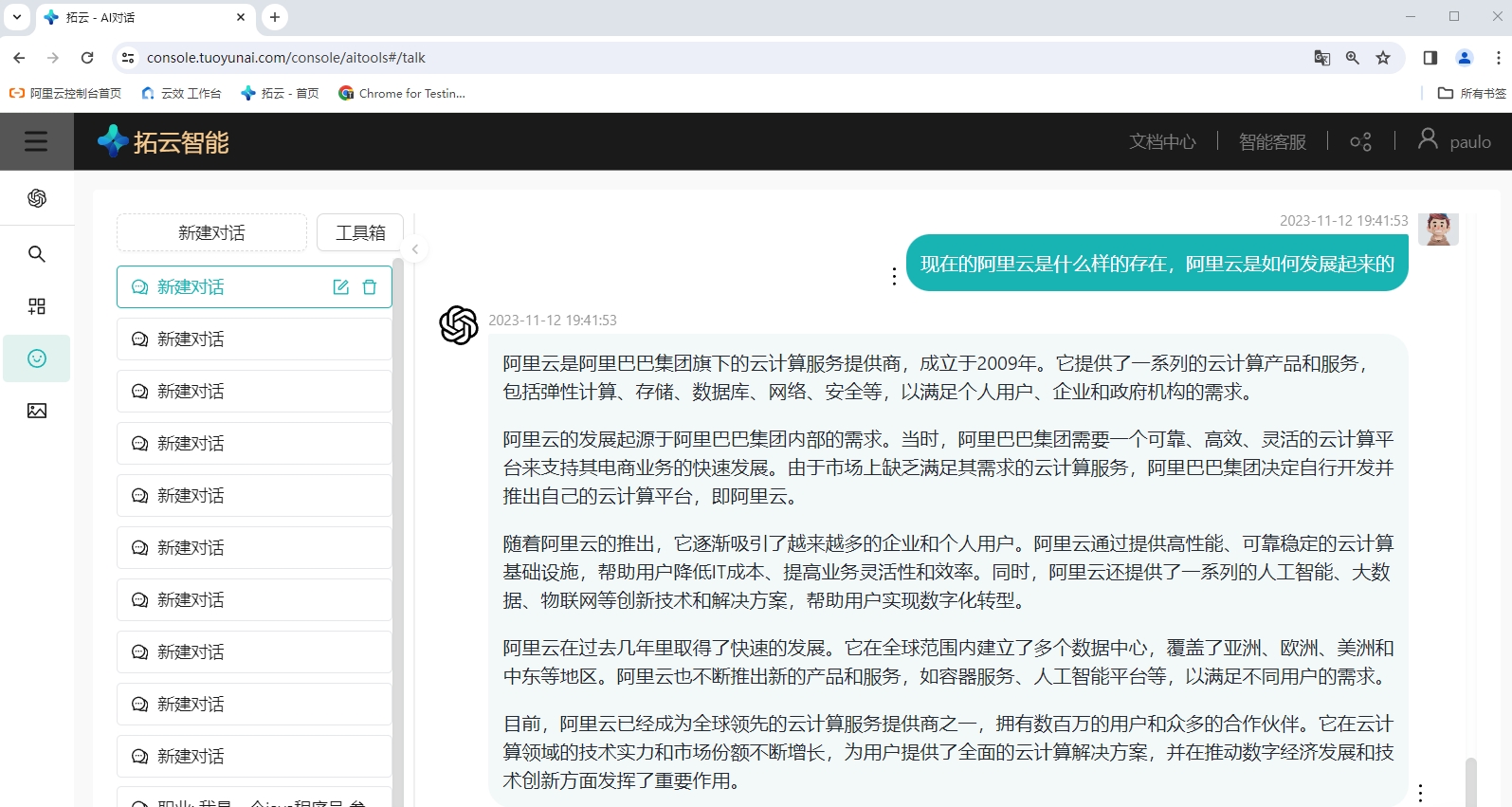This screenshot has height=807, width=1512.
Task: Select the sixth 新建对话 conversation
Action: [254, 547]
